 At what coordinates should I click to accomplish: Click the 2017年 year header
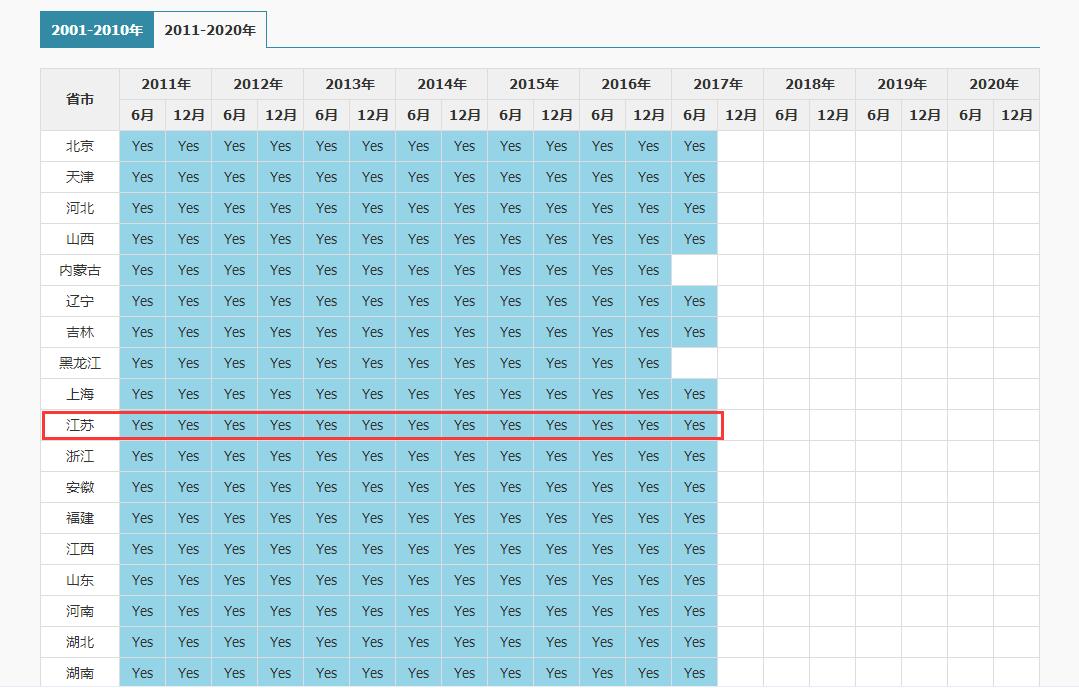click(x=717, y=84)
